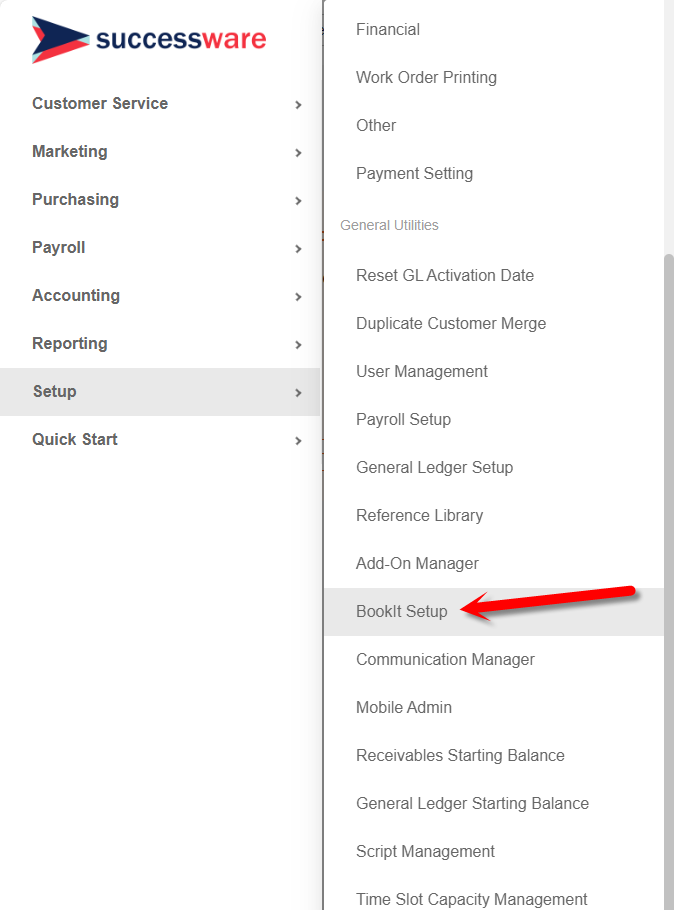Open the Financial settings entry

tap(387, 29)
